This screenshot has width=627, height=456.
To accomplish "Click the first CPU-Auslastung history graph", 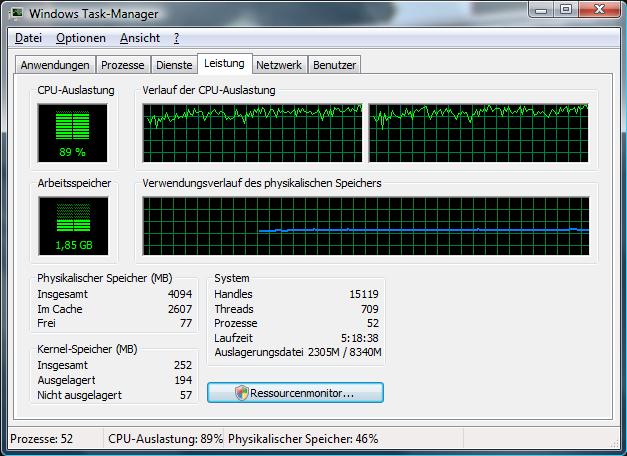I will tap(253, 133).
